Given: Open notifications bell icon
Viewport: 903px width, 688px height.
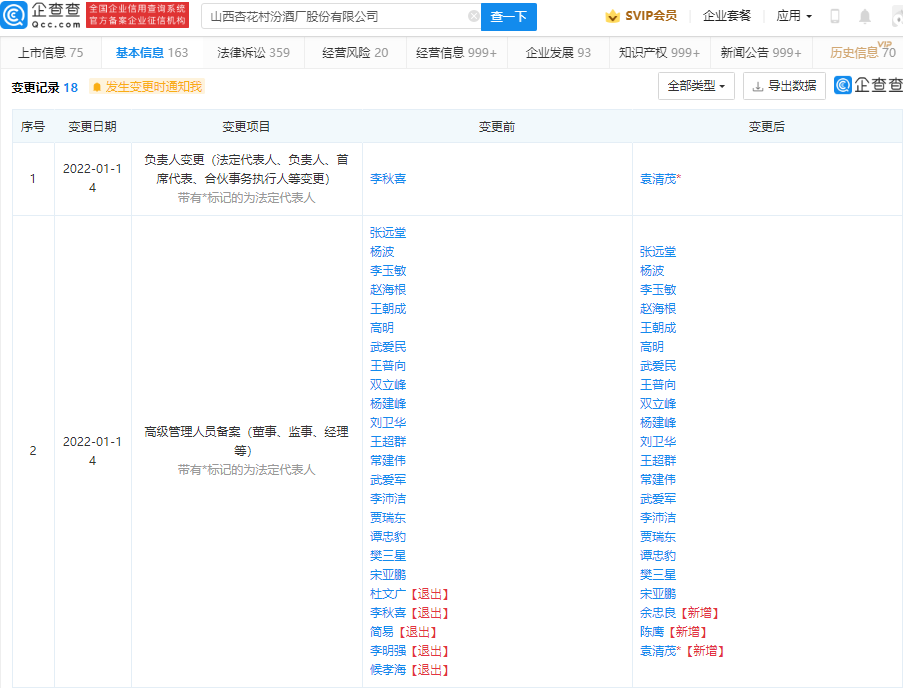Looking at the screenshot, I should [864, 16].
